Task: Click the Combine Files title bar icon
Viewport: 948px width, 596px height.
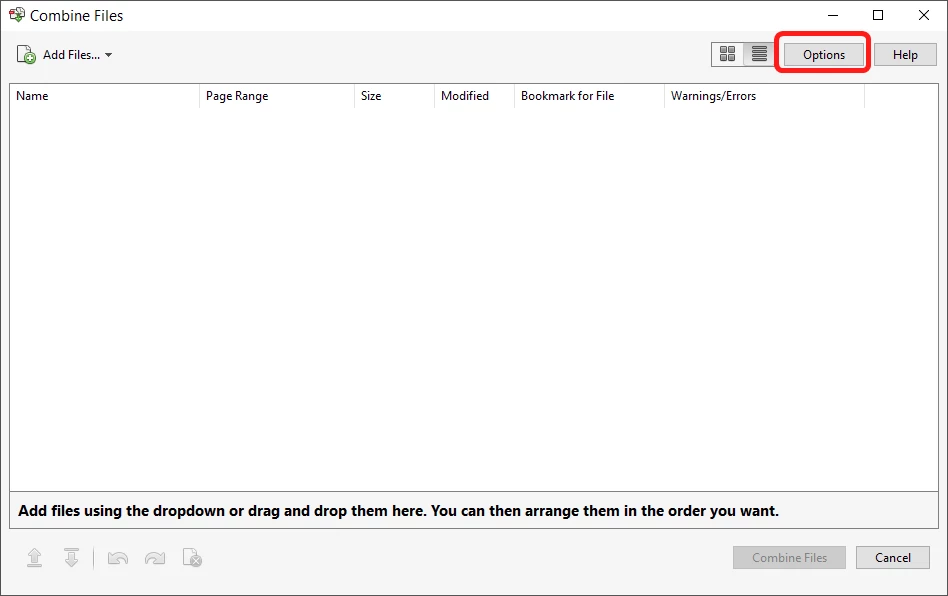Action: (17, 15)
